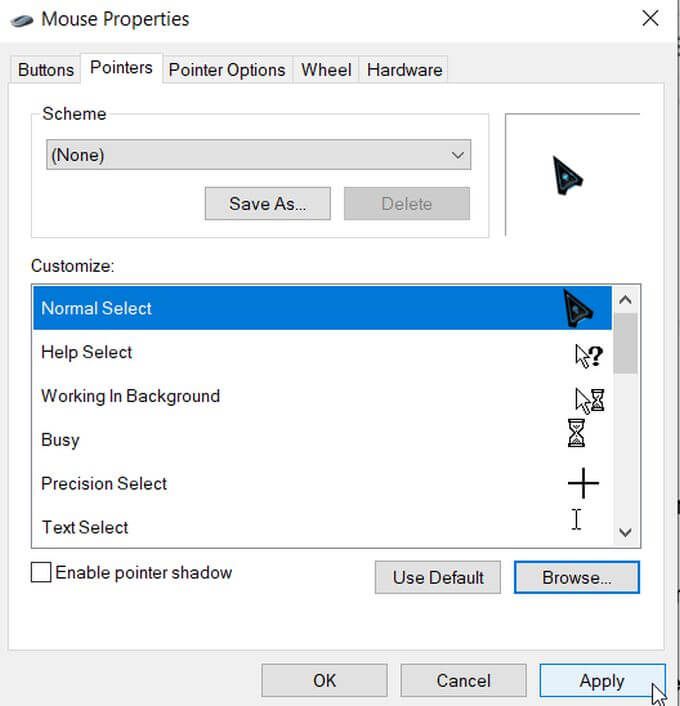
Task: Click the Cancel button
Action: pos(463,680)
